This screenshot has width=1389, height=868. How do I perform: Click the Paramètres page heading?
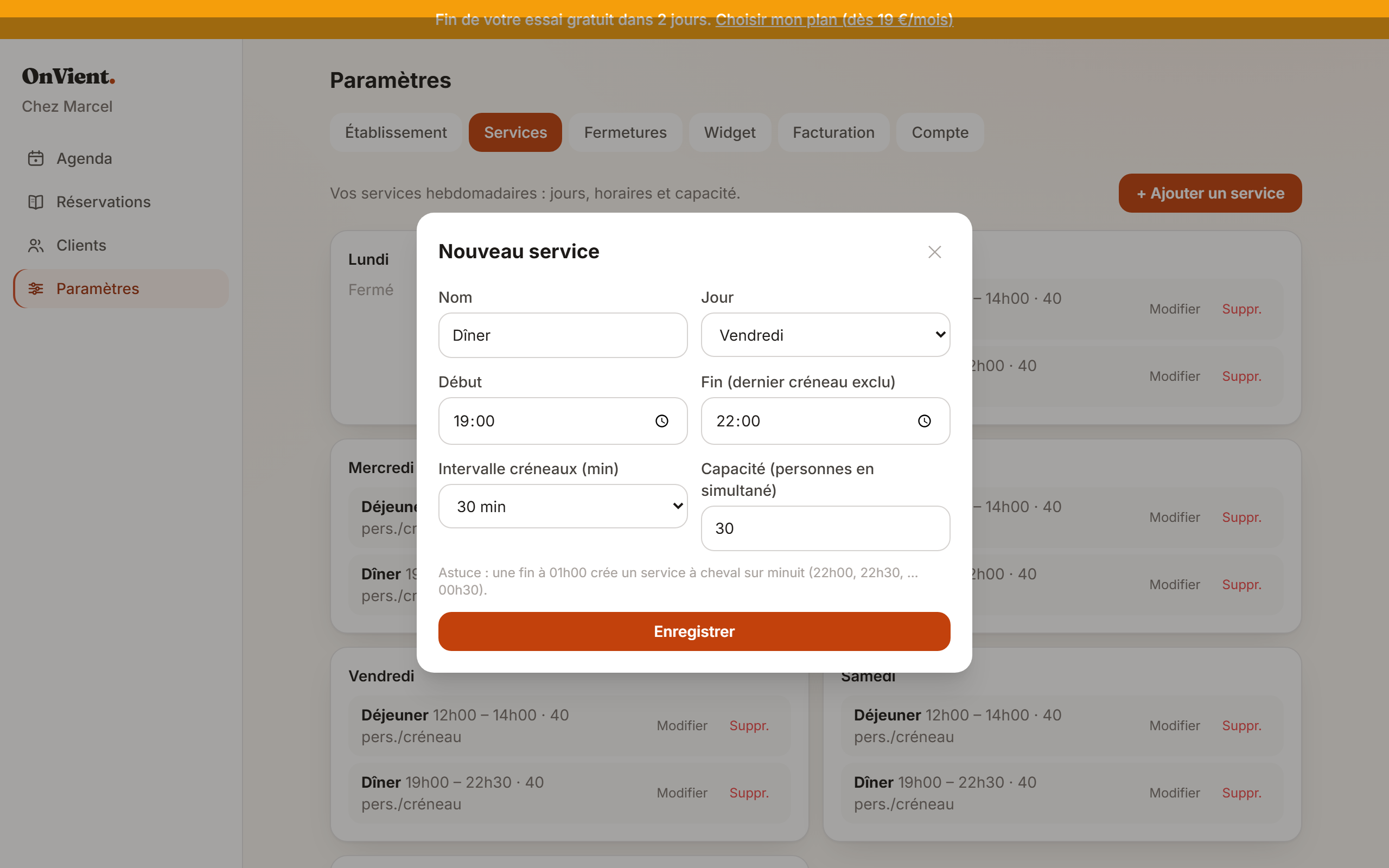tap(390, 80)
